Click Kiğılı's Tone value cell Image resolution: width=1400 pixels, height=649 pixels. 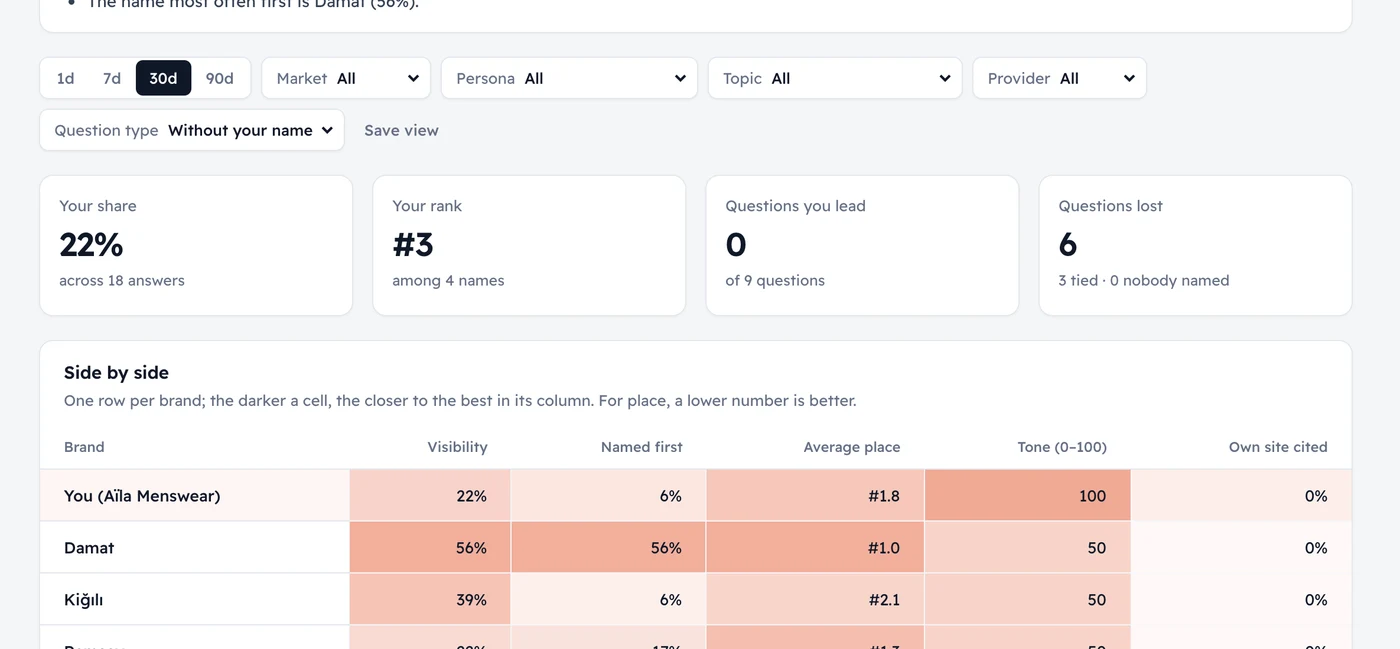[x=1028, y=600]
